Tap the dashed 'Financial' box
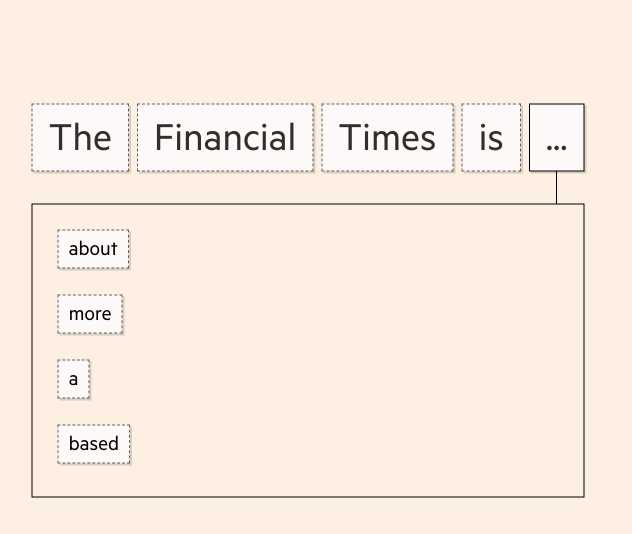 coord(225,137)
